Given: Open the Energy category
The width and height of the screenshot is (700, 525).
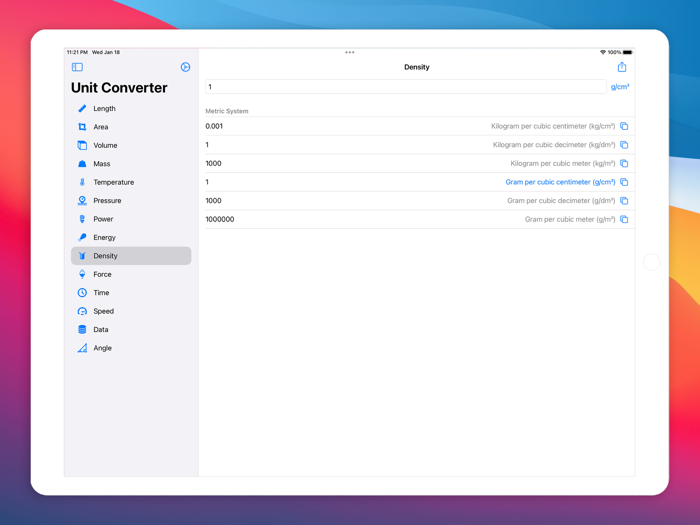Looking at the screenshot, I should pos(131,237).
